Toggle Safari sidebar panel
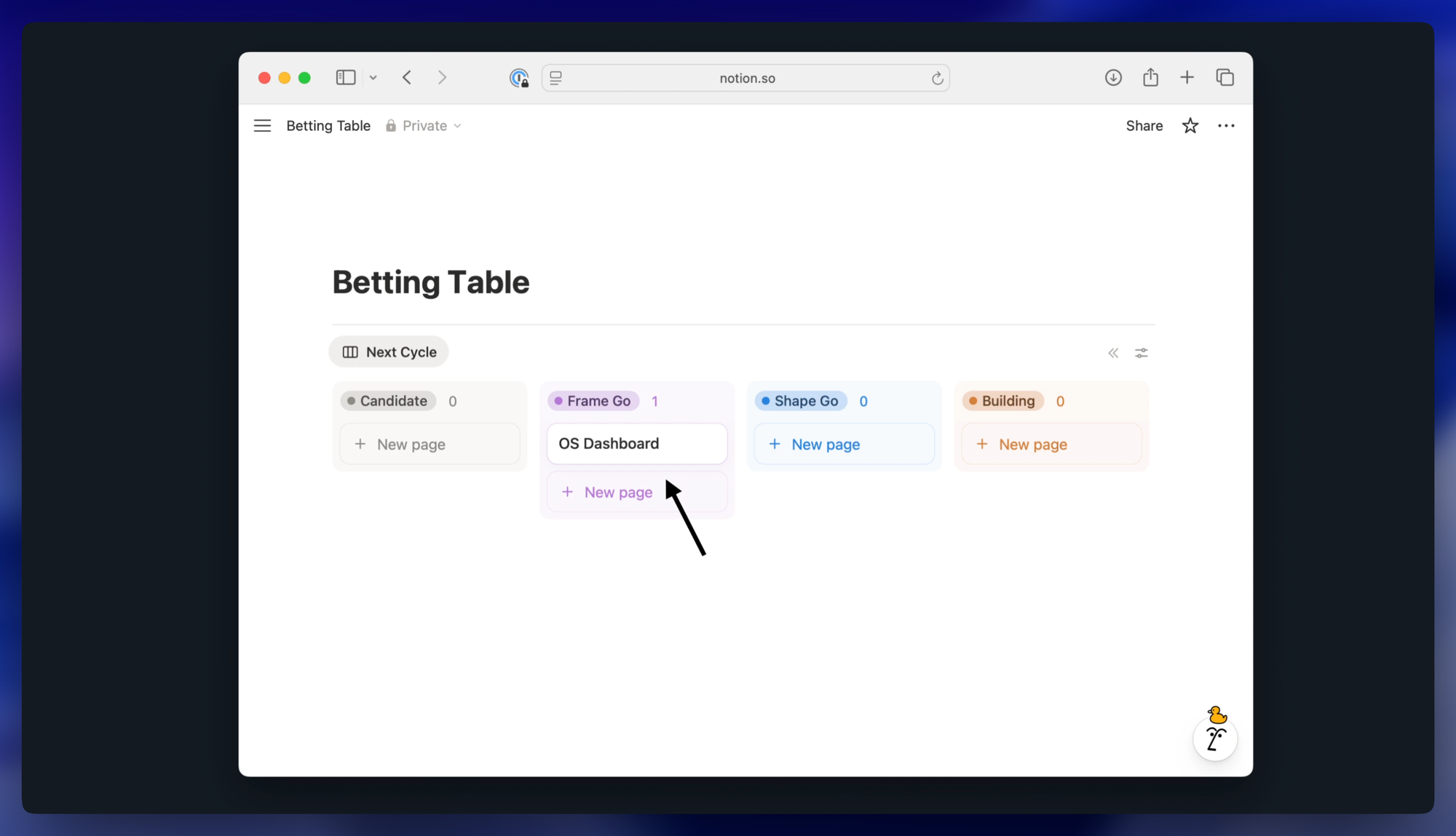Screen dimensions: 1456x836 click(x=345, y=78)
